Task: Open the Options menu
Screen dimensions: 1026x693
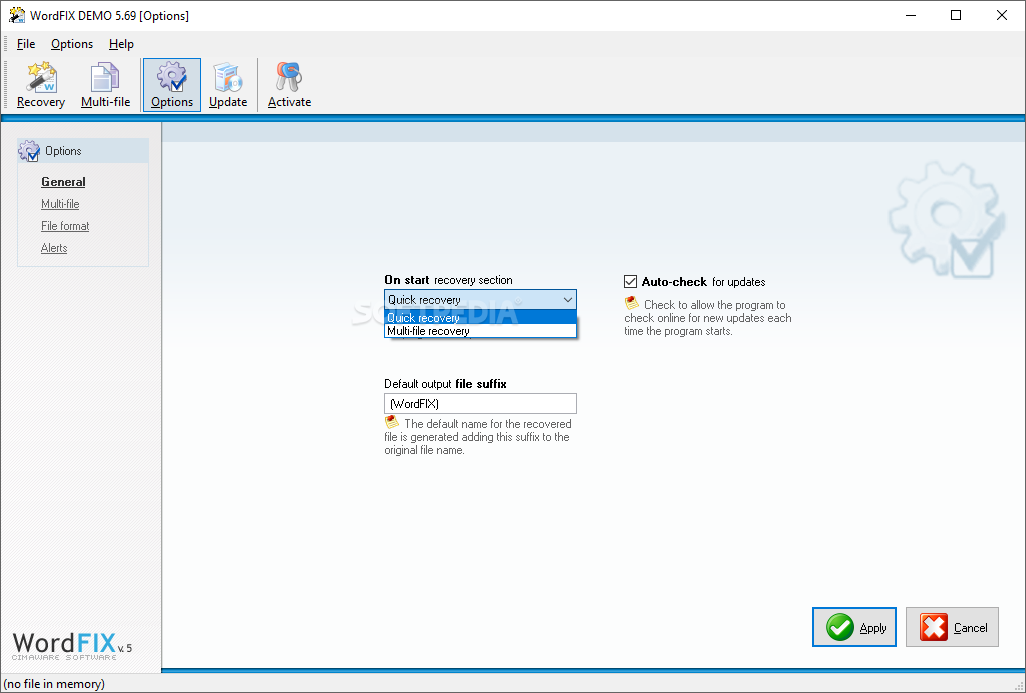Action: 72,44
